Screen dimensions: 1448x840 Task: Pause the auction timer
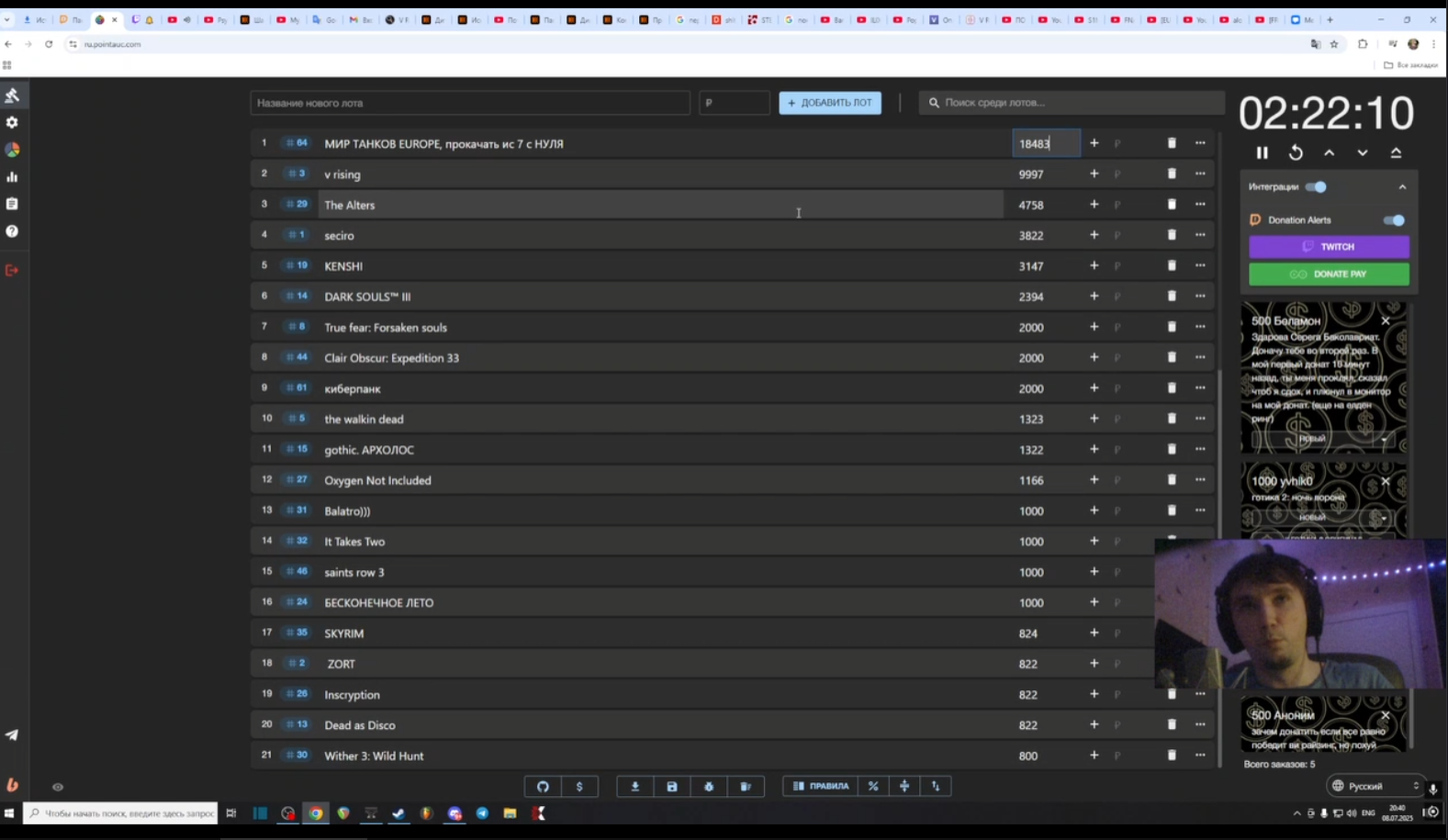tap(1263, 153)
